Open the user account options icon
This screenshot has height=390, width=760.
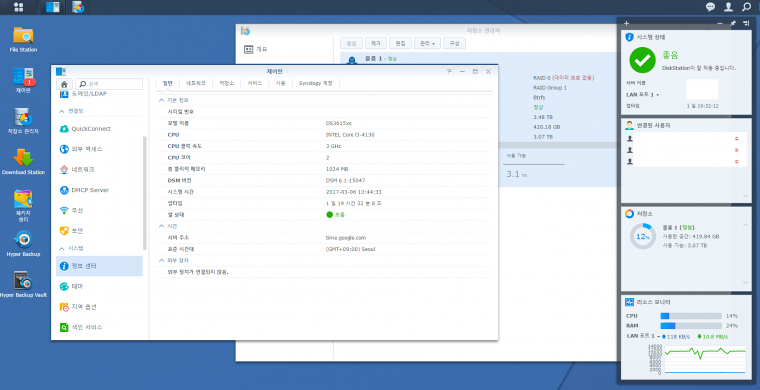tap(728, 7)
